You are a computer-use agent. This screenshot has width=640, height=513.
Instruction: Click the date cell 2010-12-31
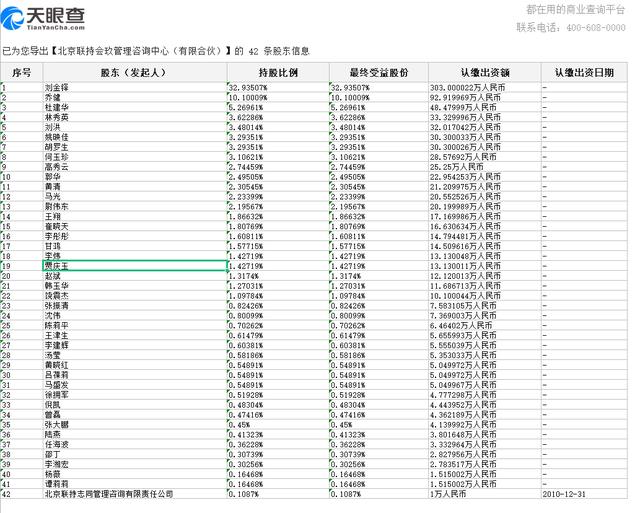(584, 494)
